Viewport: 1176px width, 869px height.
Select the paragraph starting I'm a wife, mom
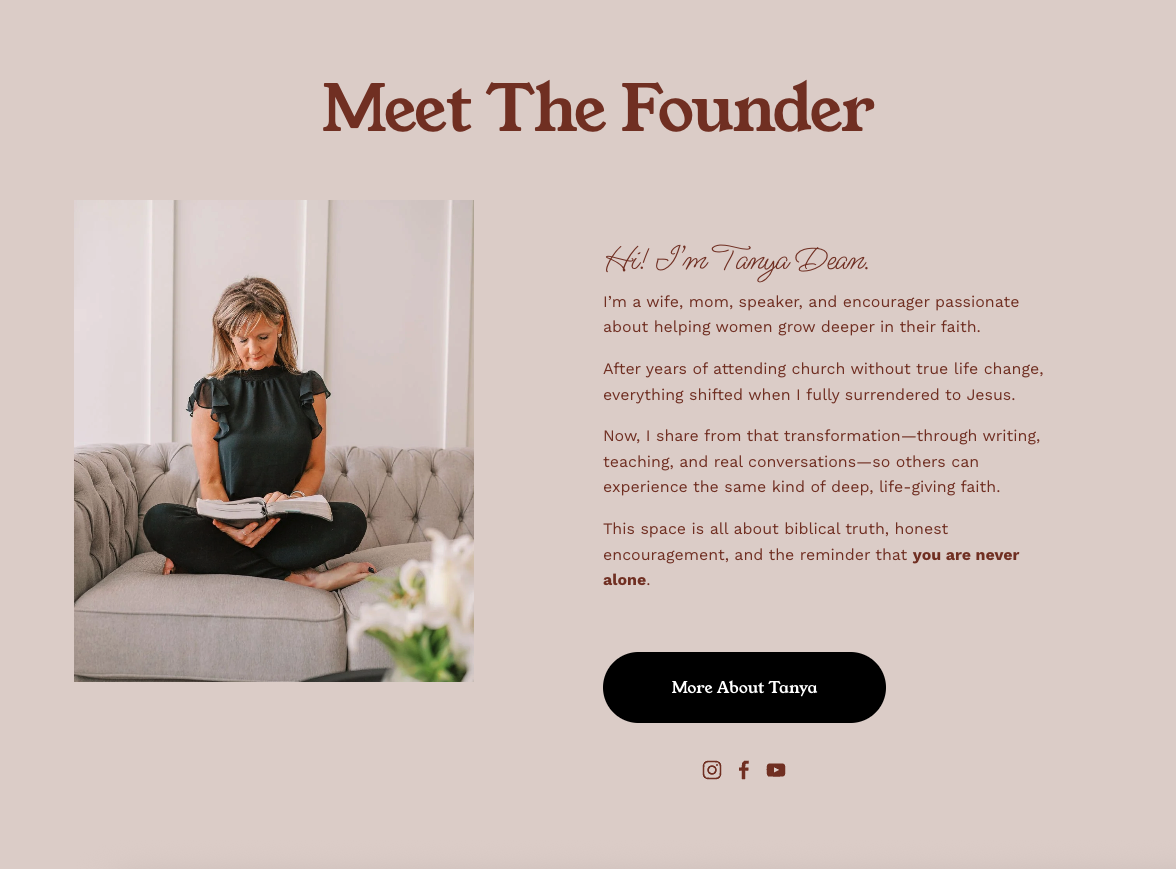click(x=811, y=314)
